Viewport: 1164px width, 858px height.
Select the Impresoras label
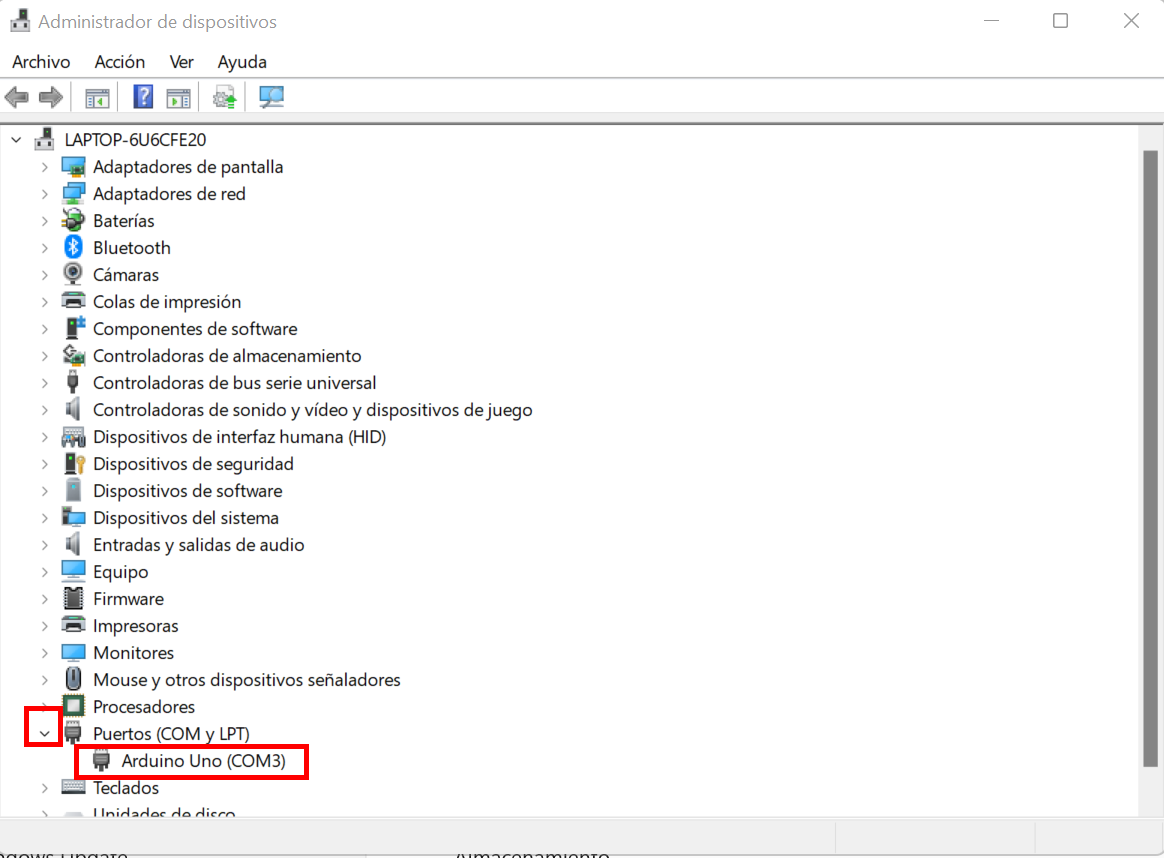pos(135,626)
